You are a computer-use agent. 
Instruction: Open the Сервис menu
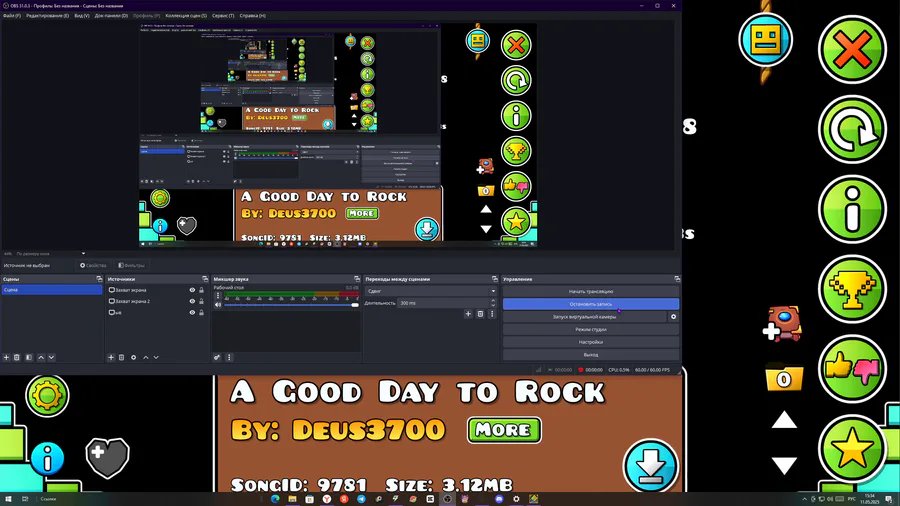223,15
